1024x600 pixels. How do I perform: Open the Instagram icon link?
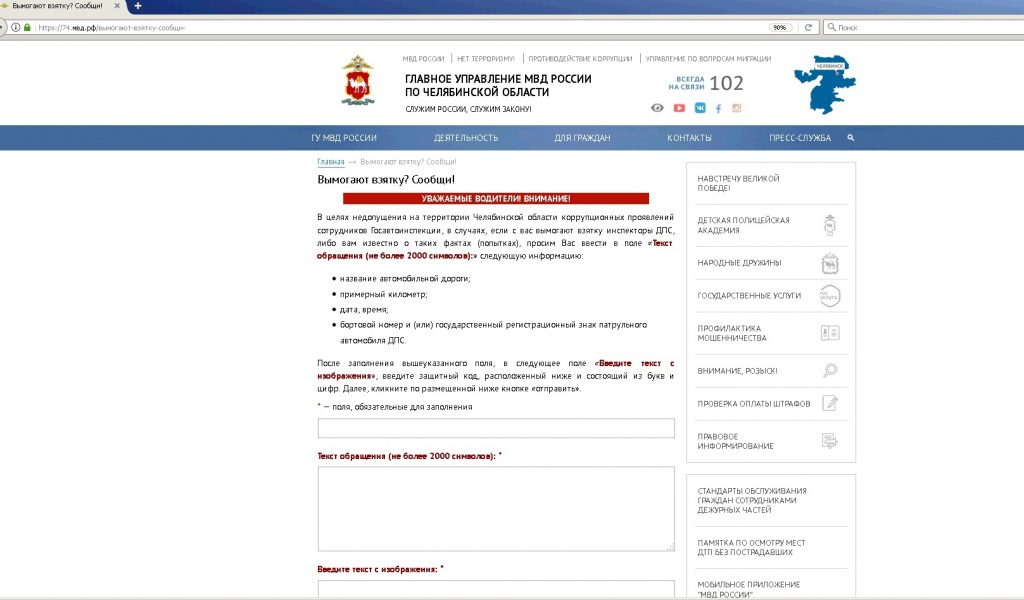pyautogui.click(x=737, y=108)
